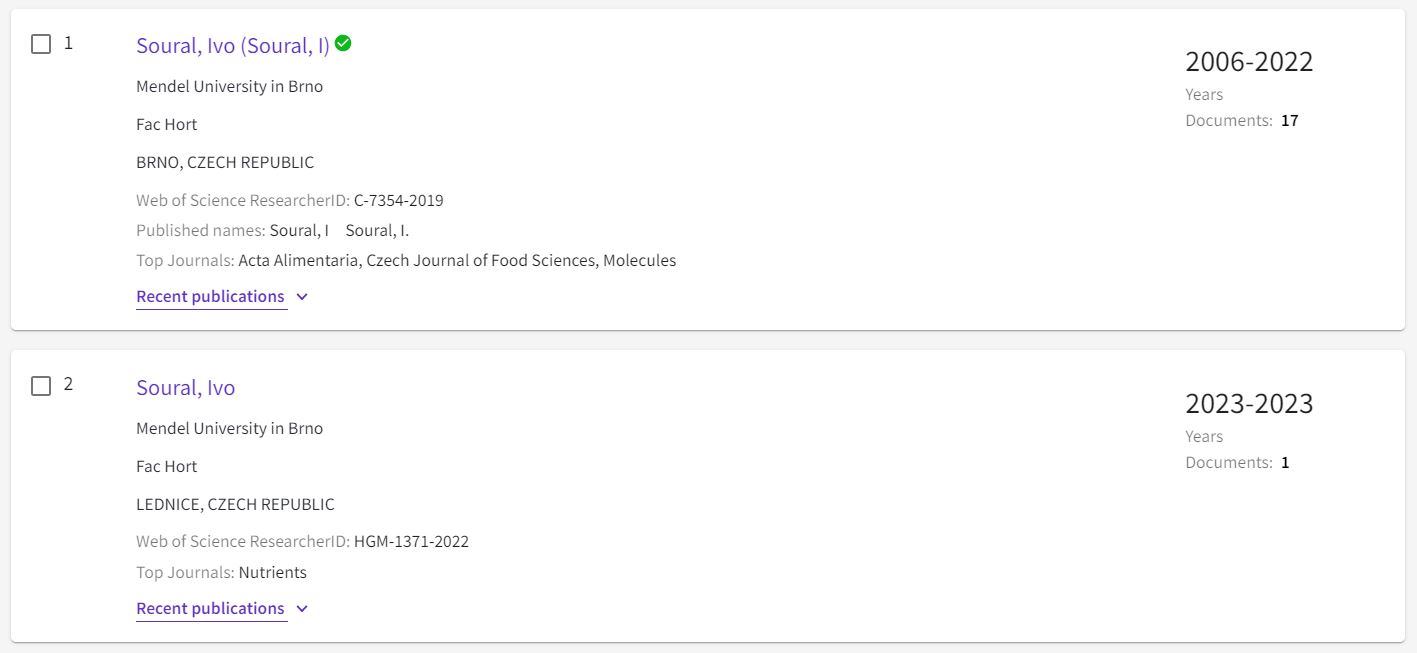The height and width of the screenshot is (653, 1417).
Task: Open Soural, Ivo (Soural, I) author profile
Action: [x=233, y=45]
